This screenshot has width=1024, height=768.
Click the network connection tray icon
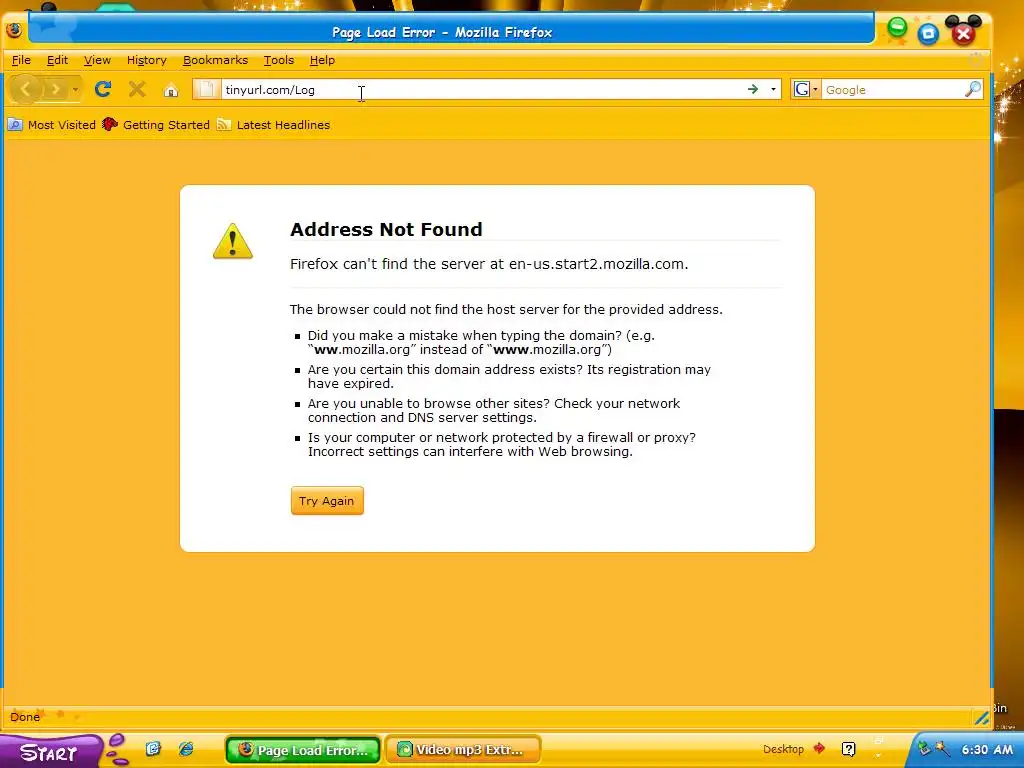click(x=924, y=748)
